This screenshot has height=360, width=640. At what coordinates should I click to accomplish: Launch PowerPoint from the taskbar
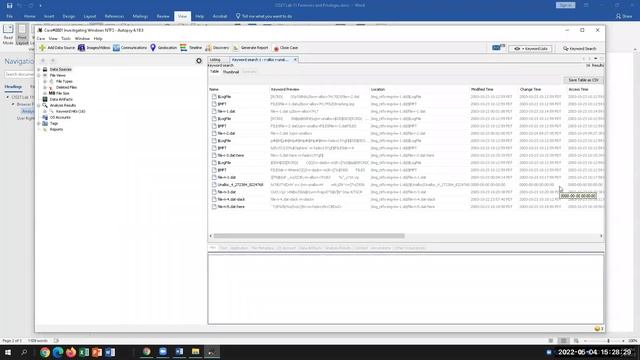tap(97, 352)
